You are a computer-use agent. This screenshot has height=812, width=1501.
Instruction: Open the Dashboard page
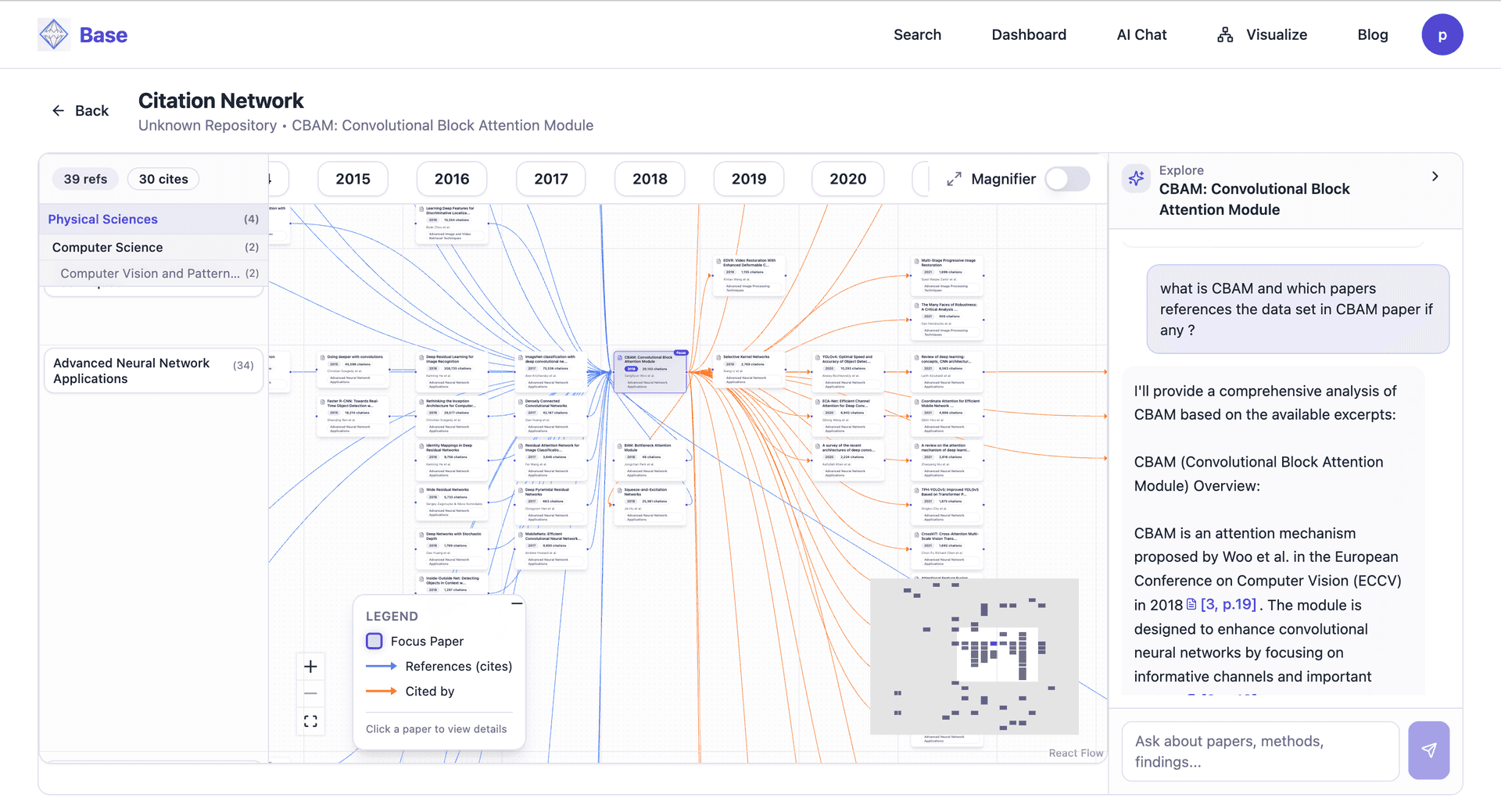coord(1029,34)
